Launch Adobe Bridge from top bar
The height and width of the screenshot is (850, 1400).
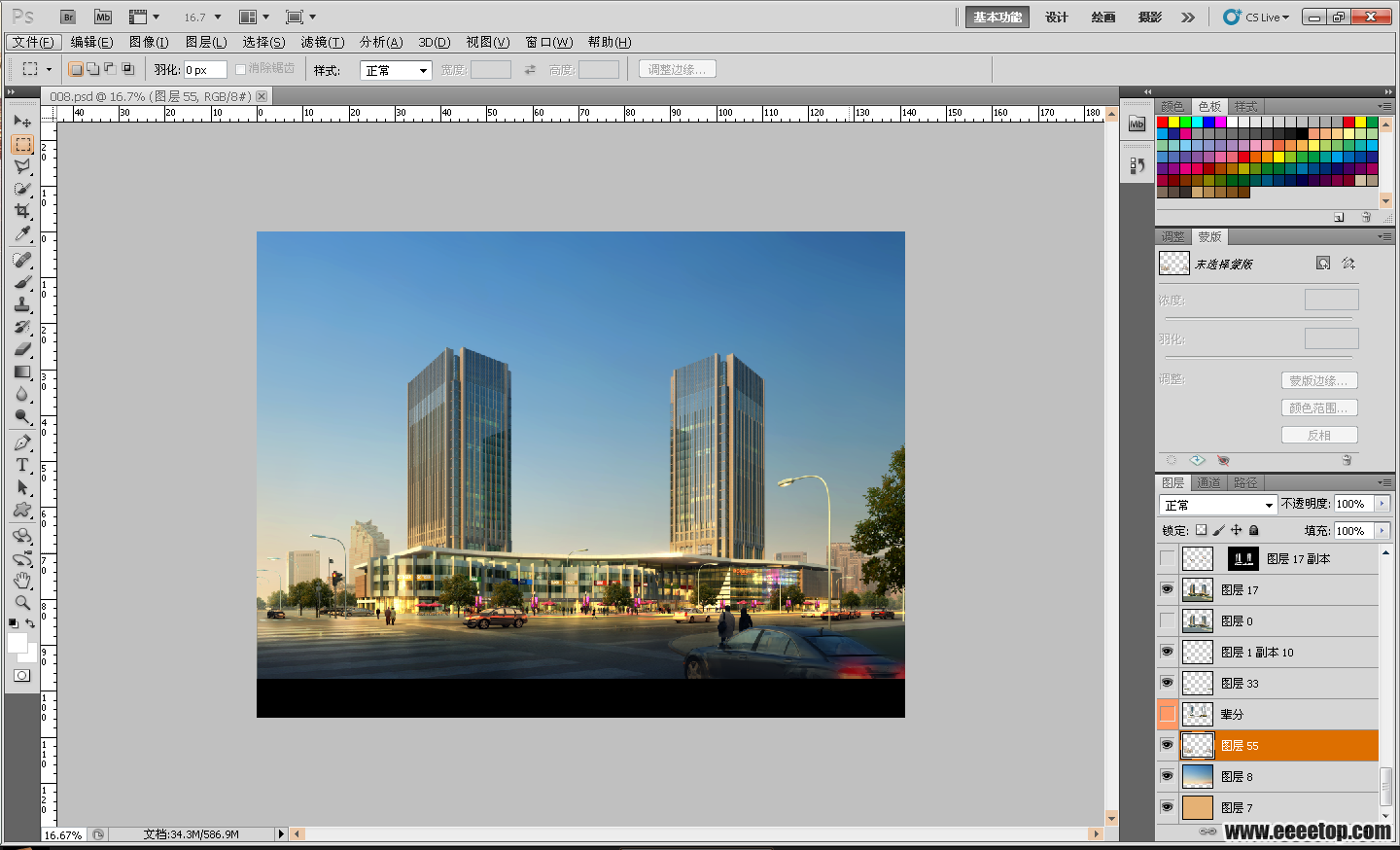pyautogui.click(x=67, y=17)
